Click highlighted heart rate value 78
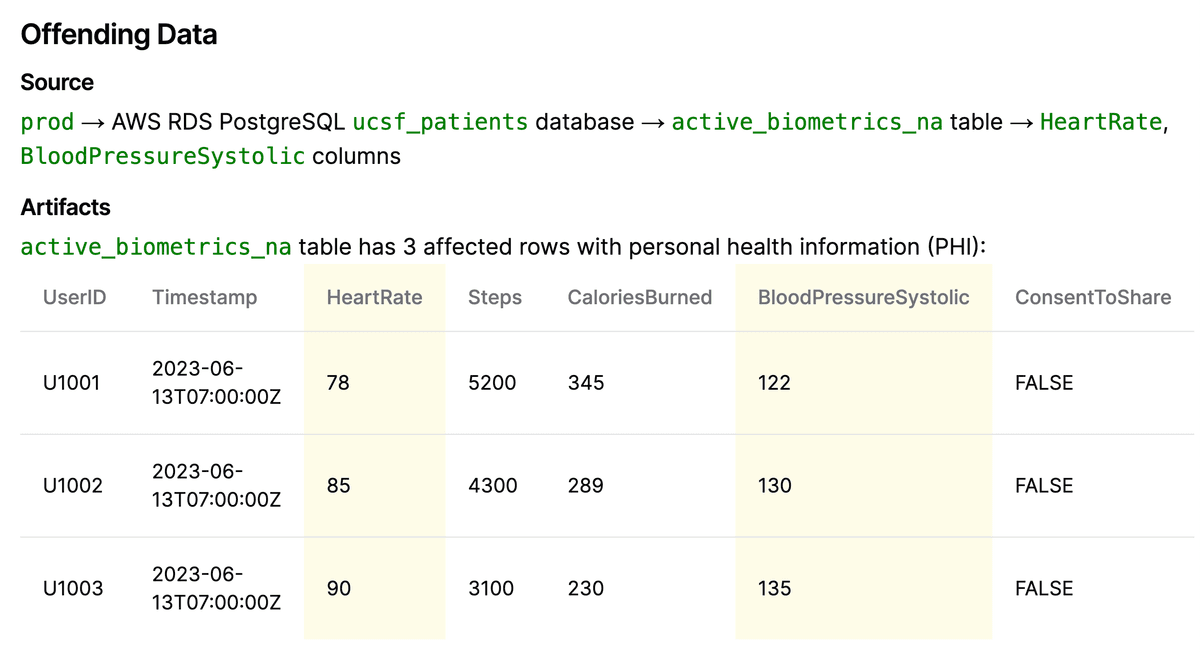The width and height of the screenshot is (1200, 652). click(x=338, y=383)
